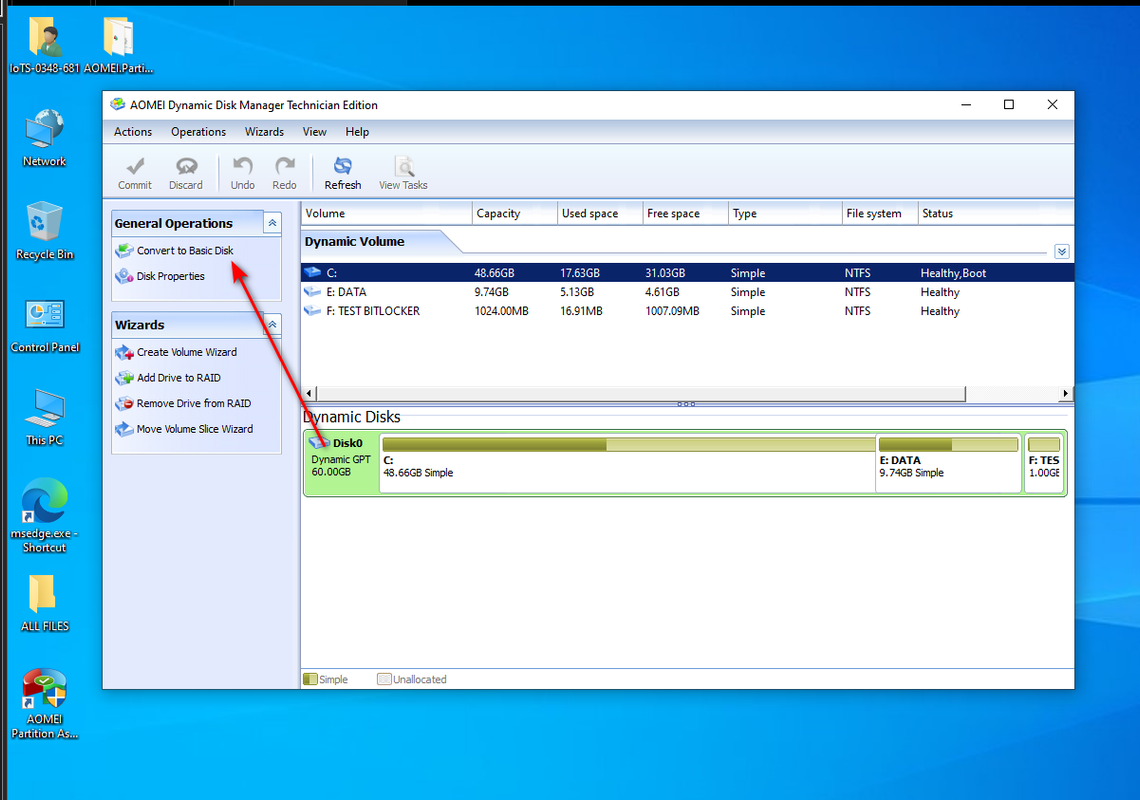Select Convert to Basic Disk link
The height and width of the screenshot is (800, 1140).
(185, 251)
